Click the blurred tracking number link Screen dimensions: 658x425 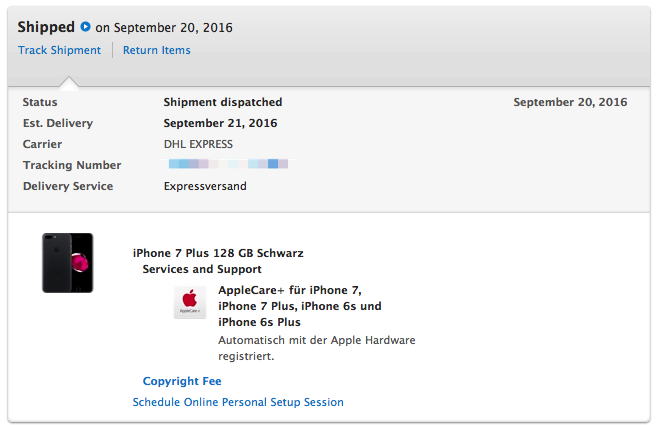(x=228, y=164)
